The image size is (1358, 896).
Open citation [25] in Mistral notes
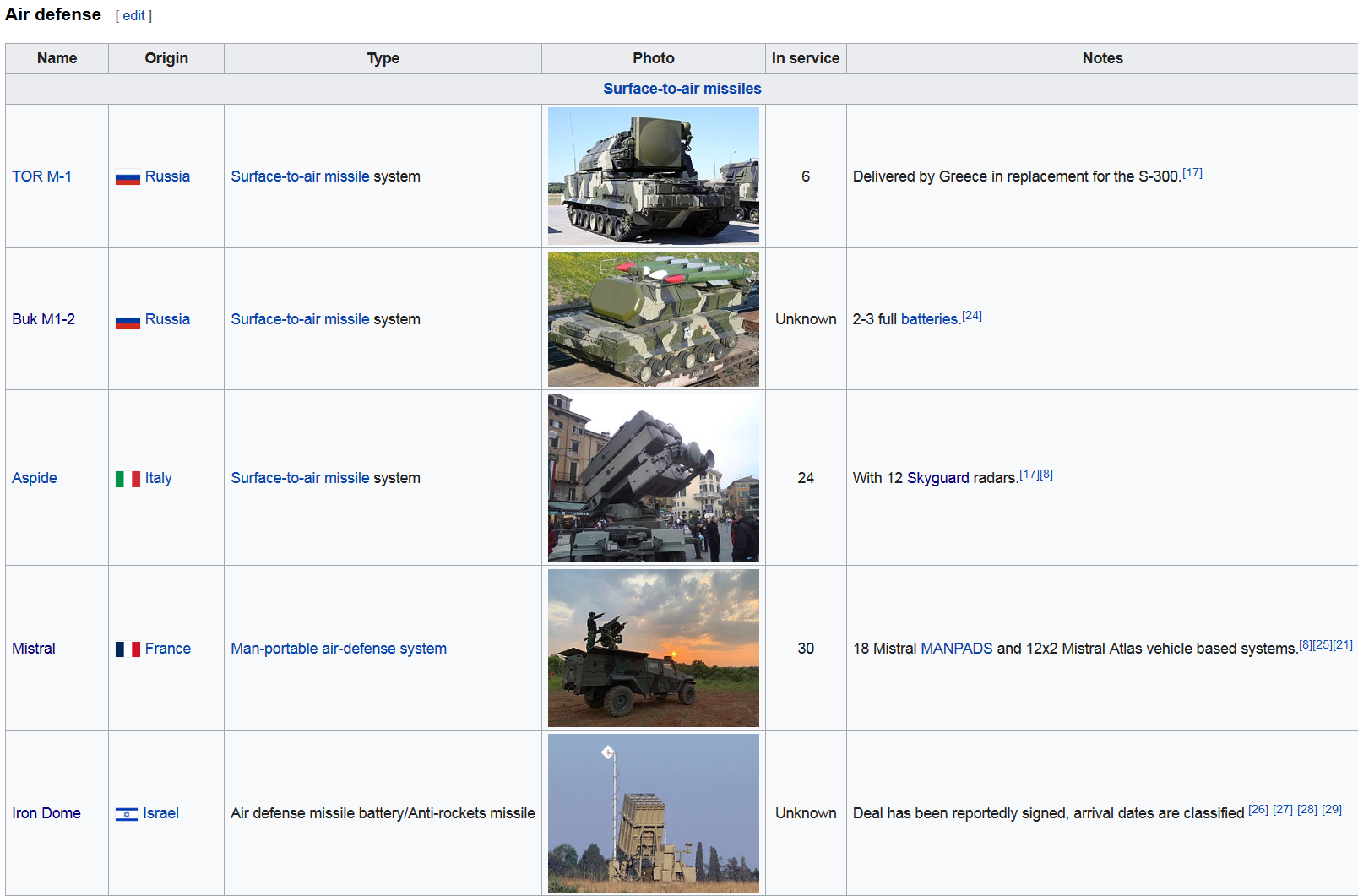[1323, 645]
